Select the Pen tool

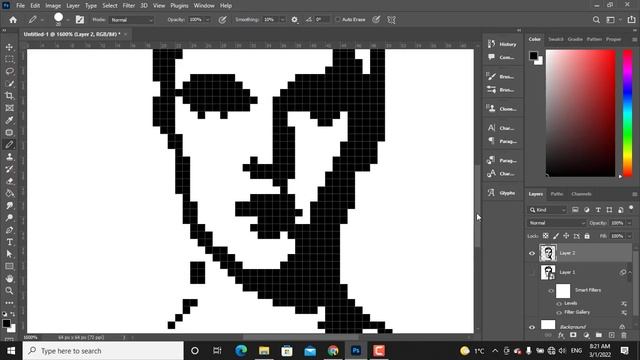coord(9,230)
